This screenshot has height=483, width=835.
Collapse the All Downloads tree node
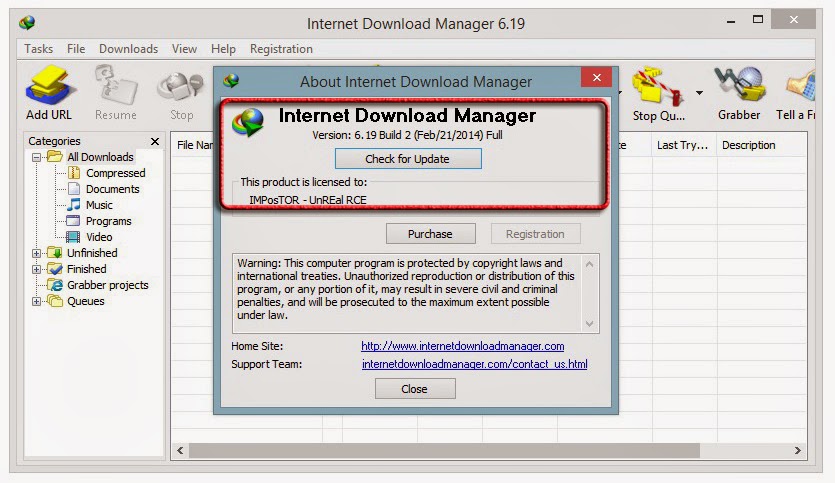pyautogui.click(x=36, y=157)
